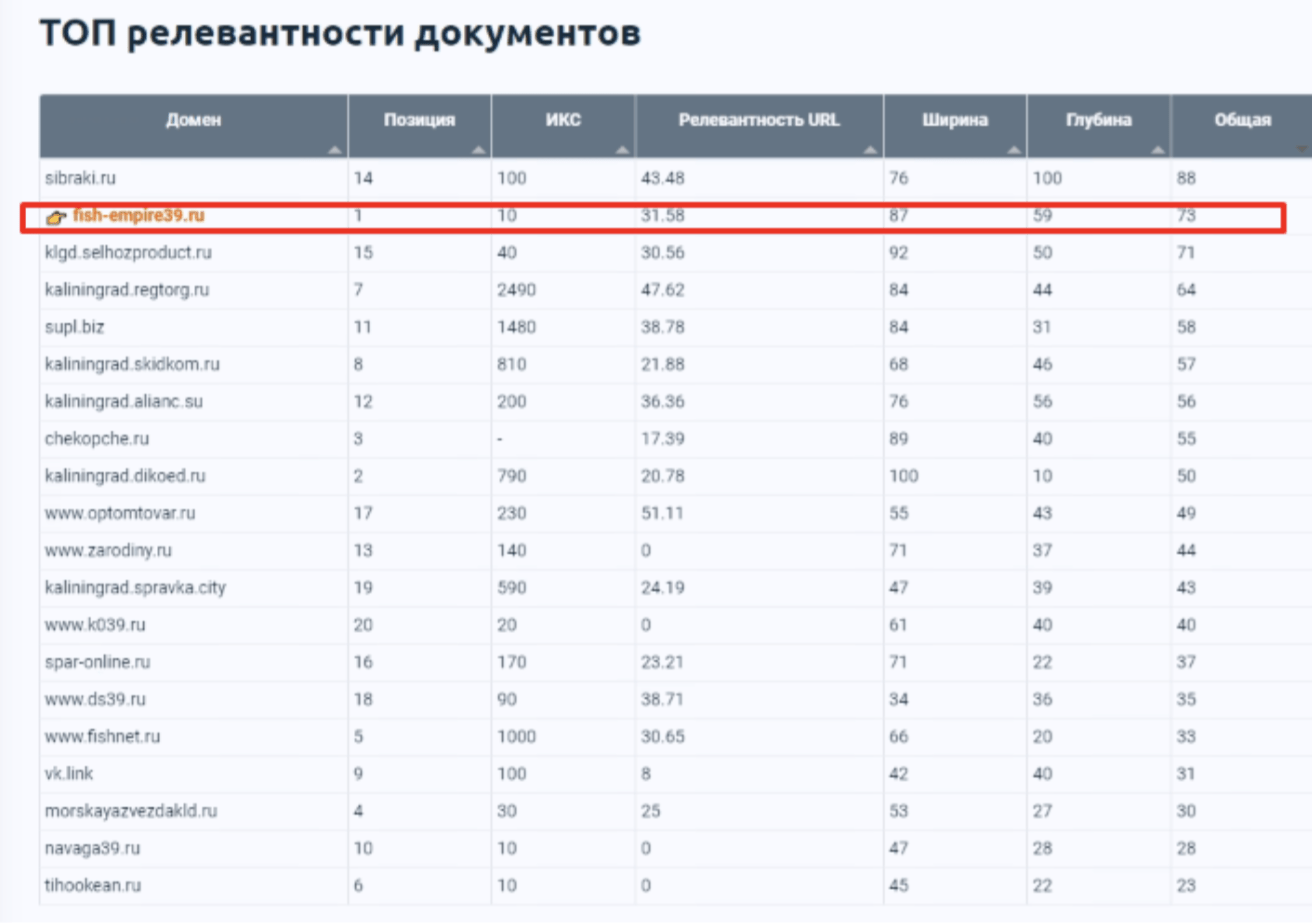Sort by the Глубина column header
Image resolution: width=1312 pixels, height=923 pixels.
[x=1099, y=126]
